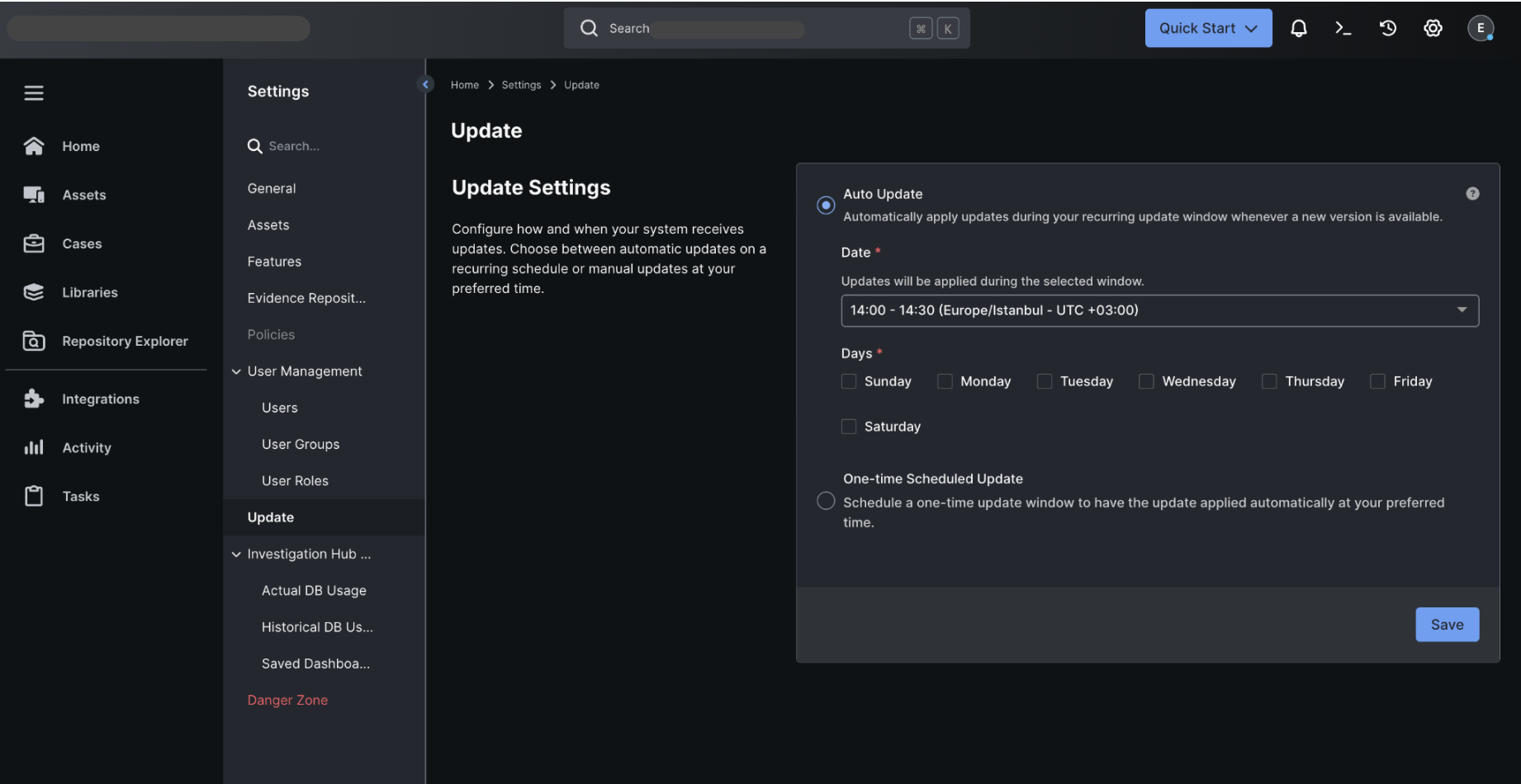1521x784 pixels.
Task: Open the history clock icon
Action: (1387, 28)
